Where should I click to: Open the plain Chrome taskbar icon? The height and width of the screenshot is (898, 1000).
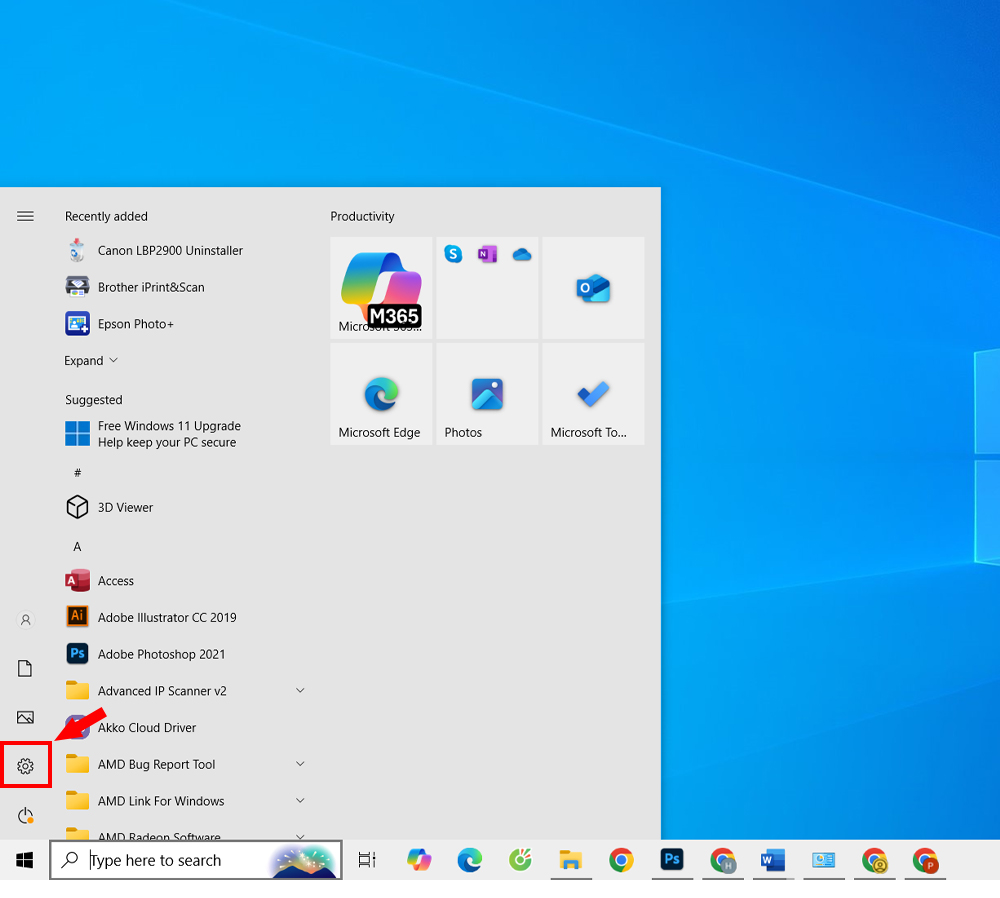(621, 860)
